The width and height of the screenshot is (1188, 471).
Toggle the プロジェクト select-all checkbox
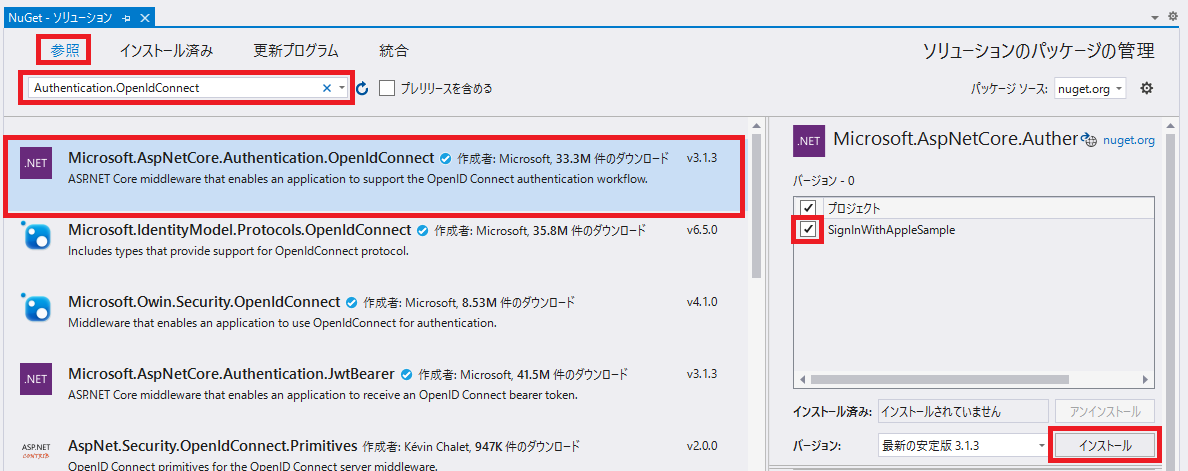pos(808,207)
